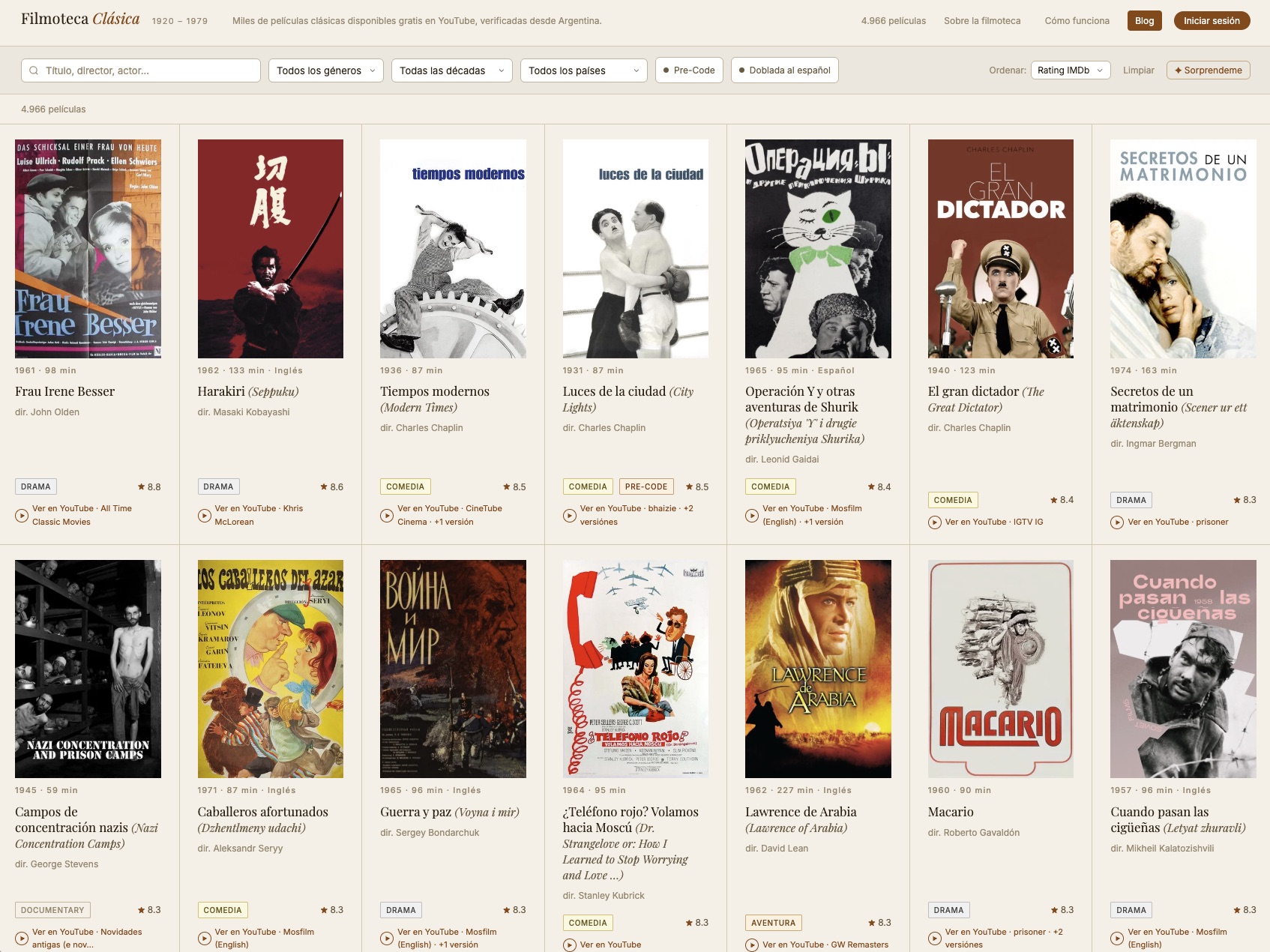Click play icon for Guerra y paz
1270x952 pixels.
pyautogui.click(x=387, y=939)
